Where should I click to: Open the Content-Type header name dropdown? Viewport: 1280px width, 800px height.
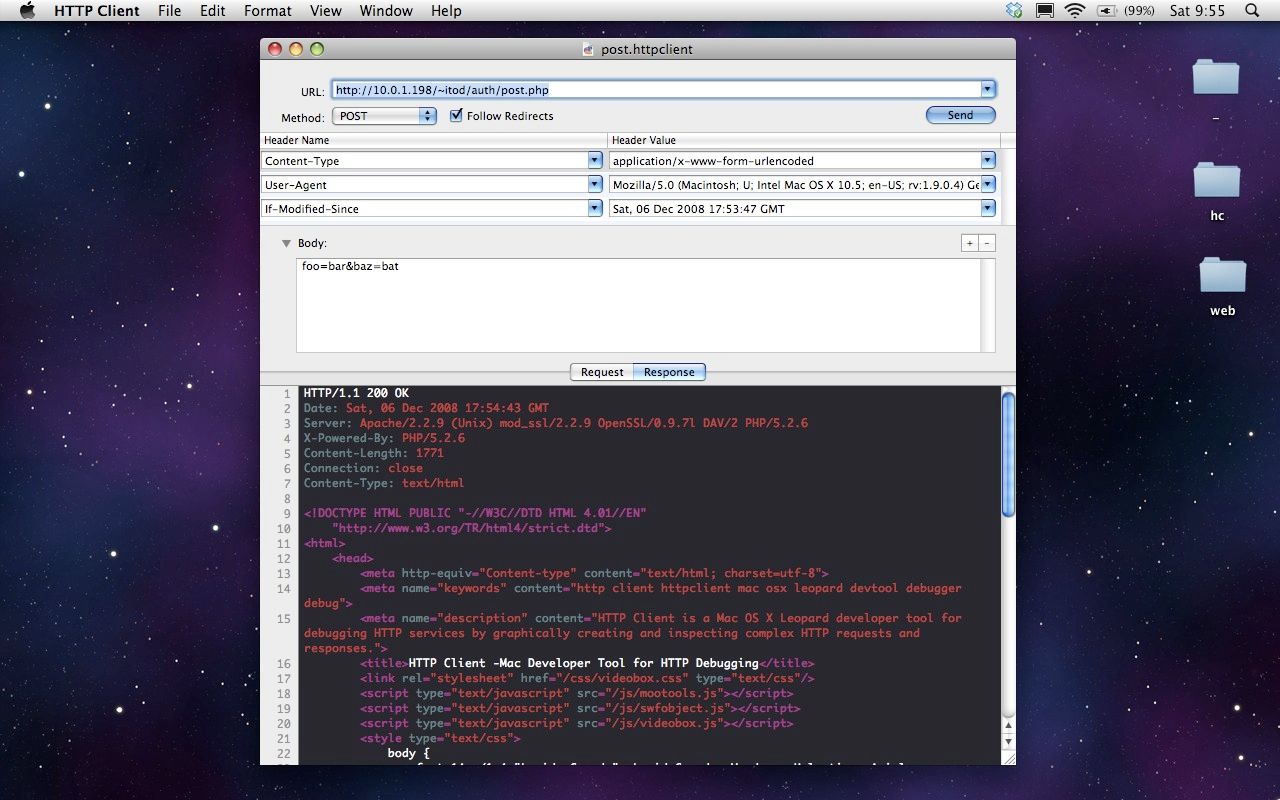pos(594,160)
